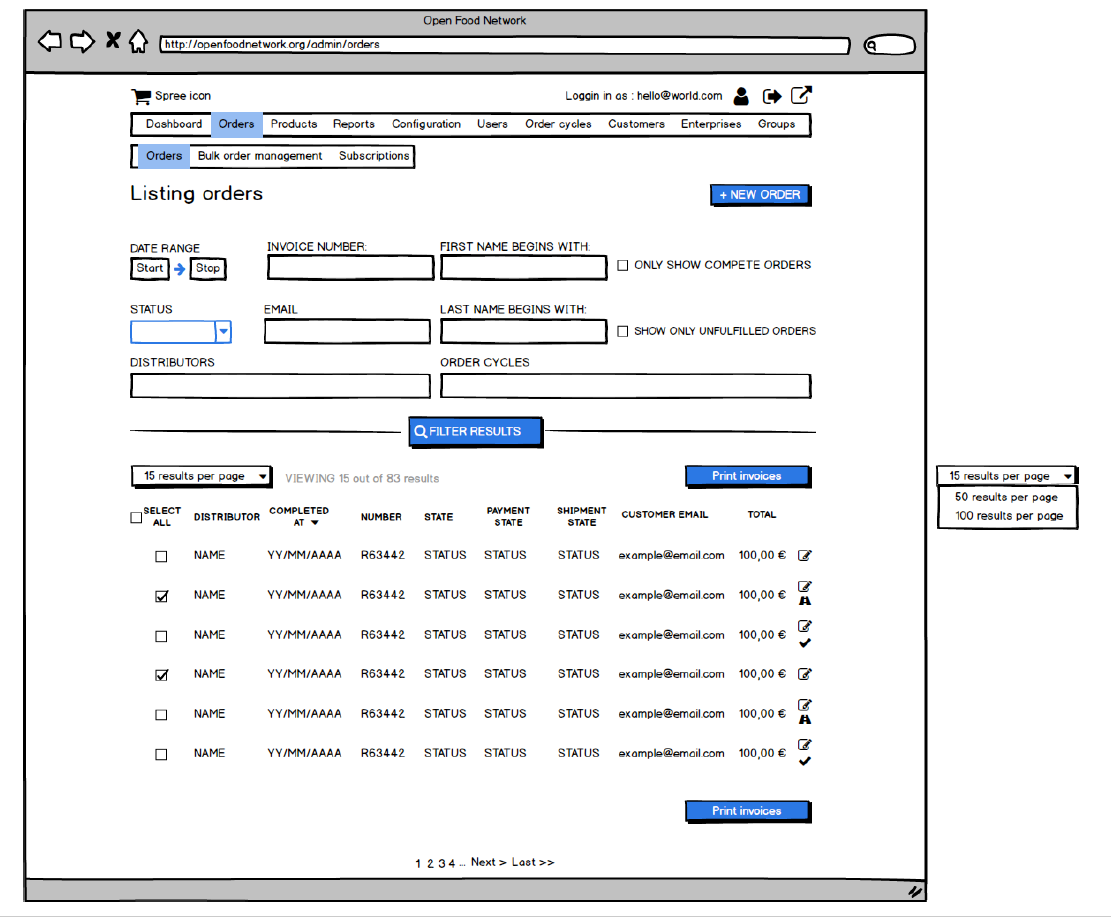Image resolution: width=1111 pixels, height=917 pixels.
Task: Tick the first order row checkbox
Action: [x=162, y=557]
